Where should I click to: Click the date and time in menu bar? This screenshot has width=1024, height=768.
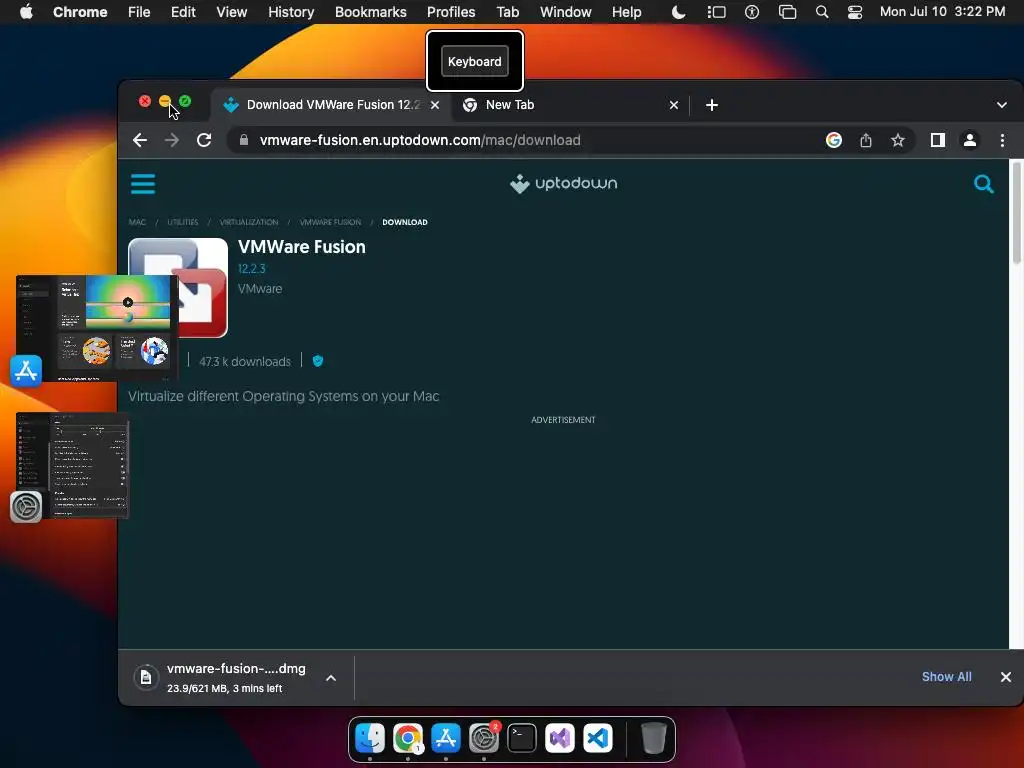(942, 12)
